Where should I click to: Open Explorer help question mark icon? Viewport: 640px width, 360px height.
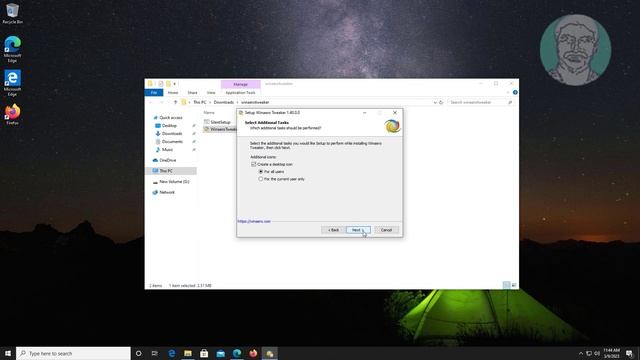point(515,93)
